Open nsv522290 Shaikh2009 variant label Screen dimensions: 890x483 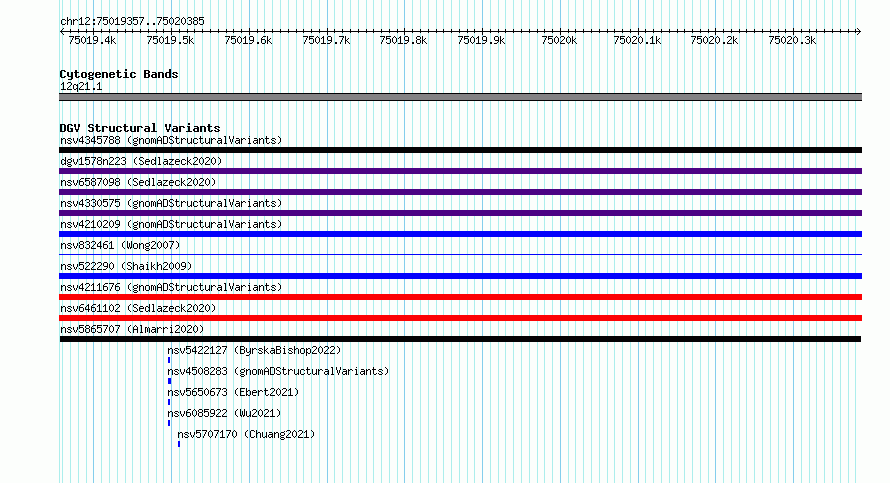(x=126, y=266)
